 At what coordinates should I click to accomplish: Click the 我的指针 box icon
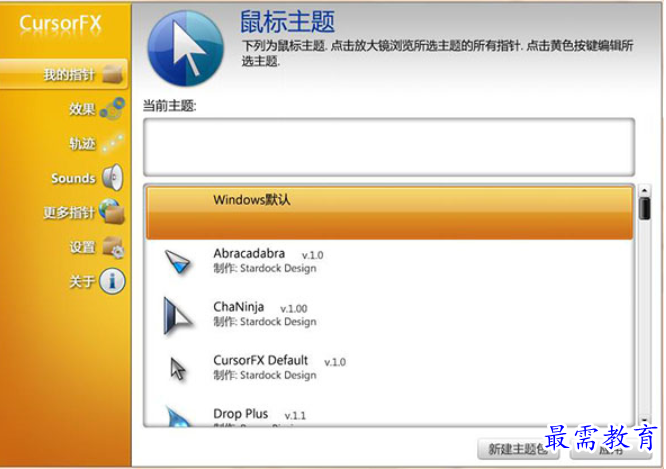[113, 74]
